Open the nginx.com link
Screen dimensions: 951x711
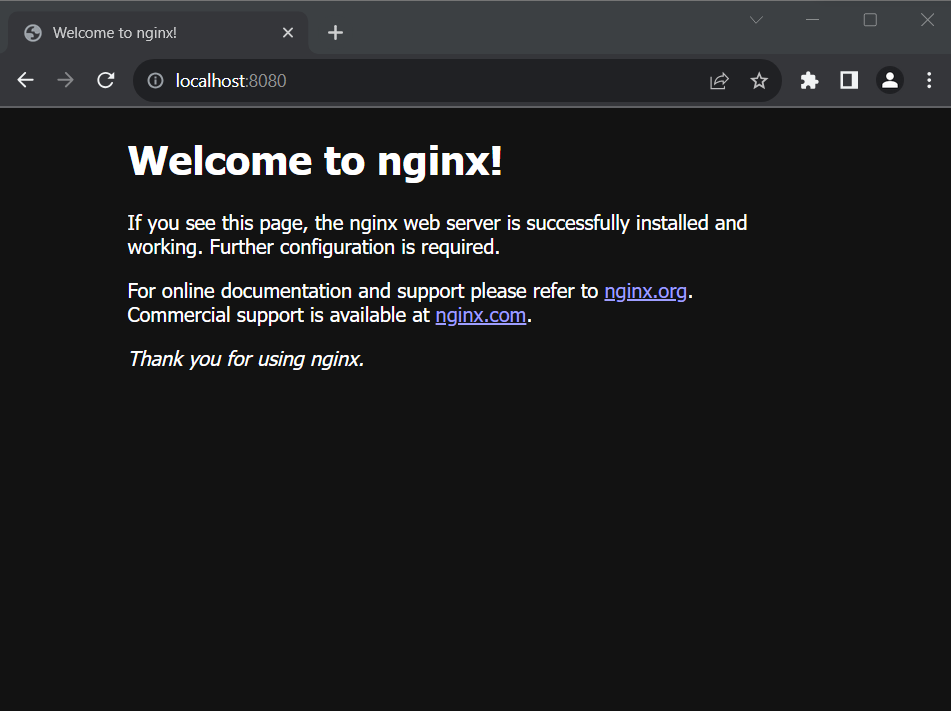coord(481,315)
